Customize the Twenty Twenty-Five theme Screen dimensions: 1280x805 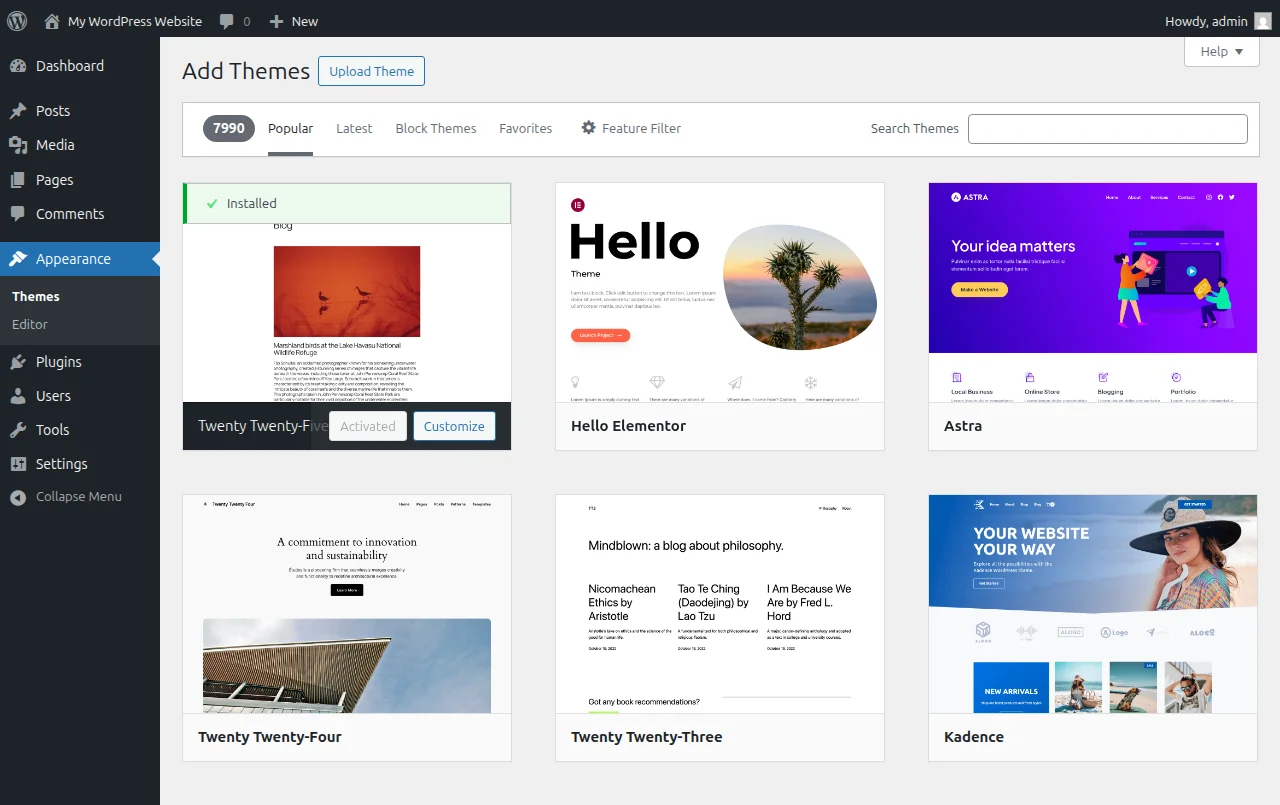coord(454,425)
